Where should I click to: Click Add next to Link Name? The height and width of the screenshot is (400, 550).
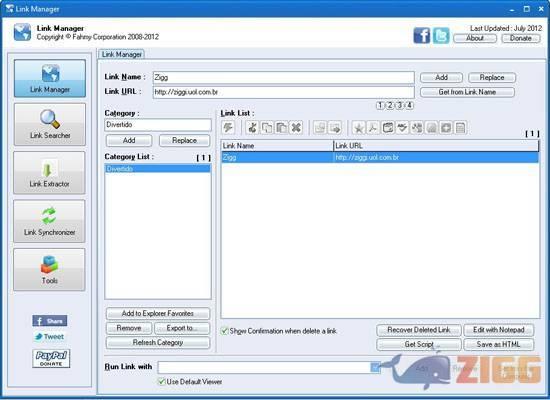441,77
